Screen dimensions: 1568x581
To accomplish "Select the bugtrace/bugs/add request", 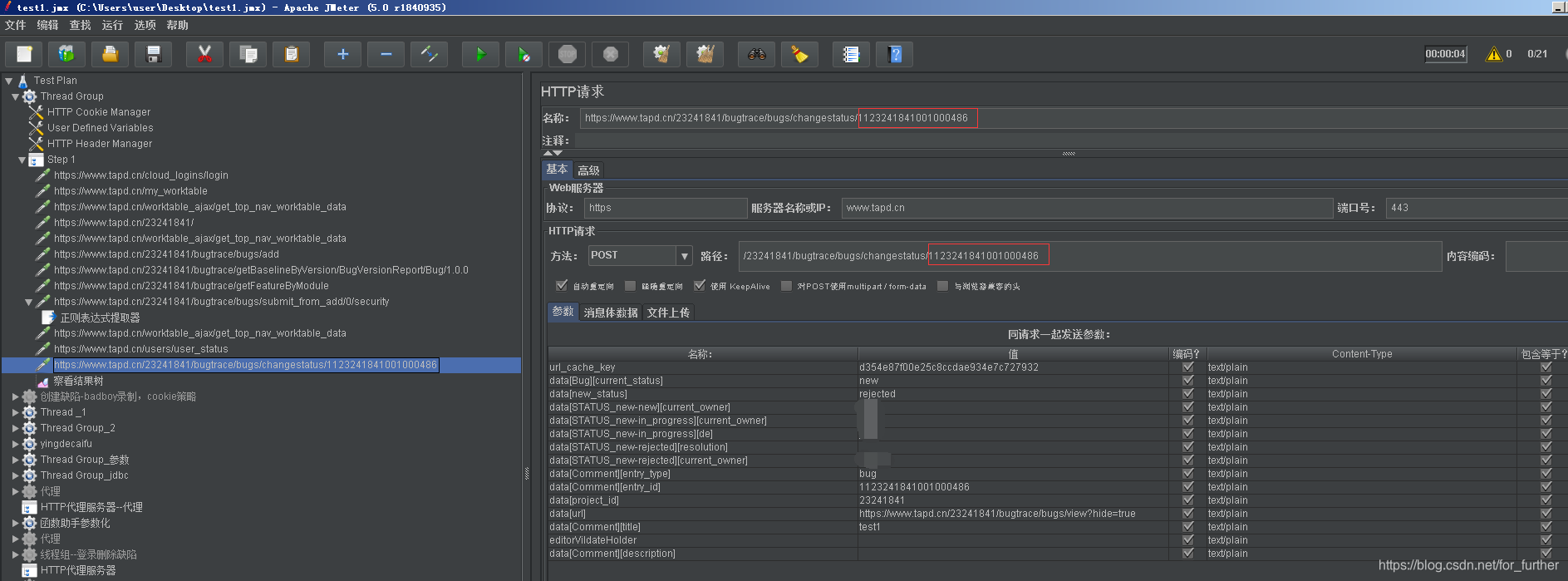I will coord(166,254).
